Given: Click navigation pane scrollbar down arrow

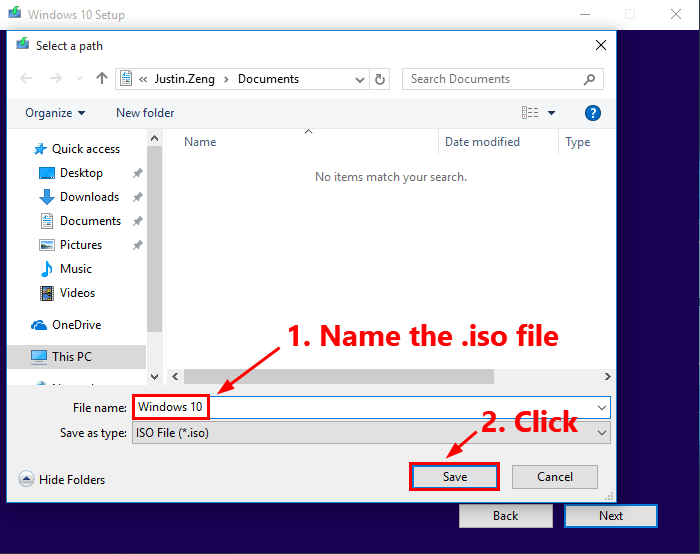Looking at the screenshot, I should [154, 376].
